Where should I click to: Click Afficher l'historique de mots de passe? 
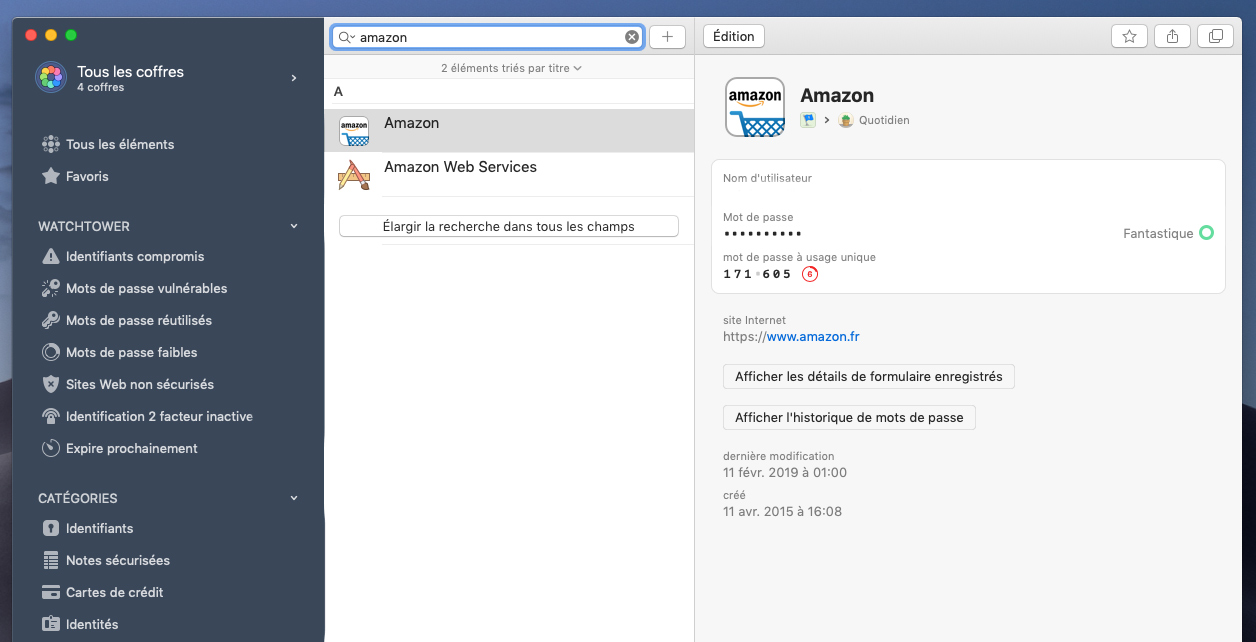coord(849,417)
